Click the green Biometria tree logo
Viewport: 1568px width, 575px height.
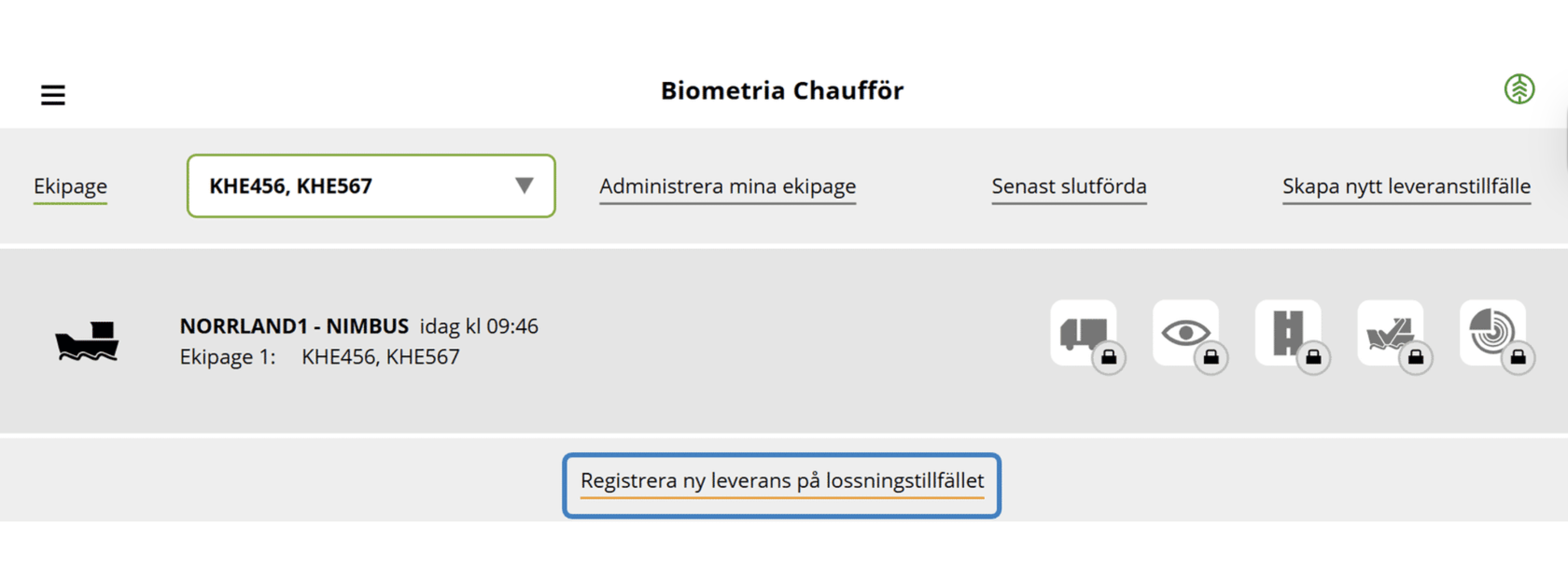[1518, 89]
